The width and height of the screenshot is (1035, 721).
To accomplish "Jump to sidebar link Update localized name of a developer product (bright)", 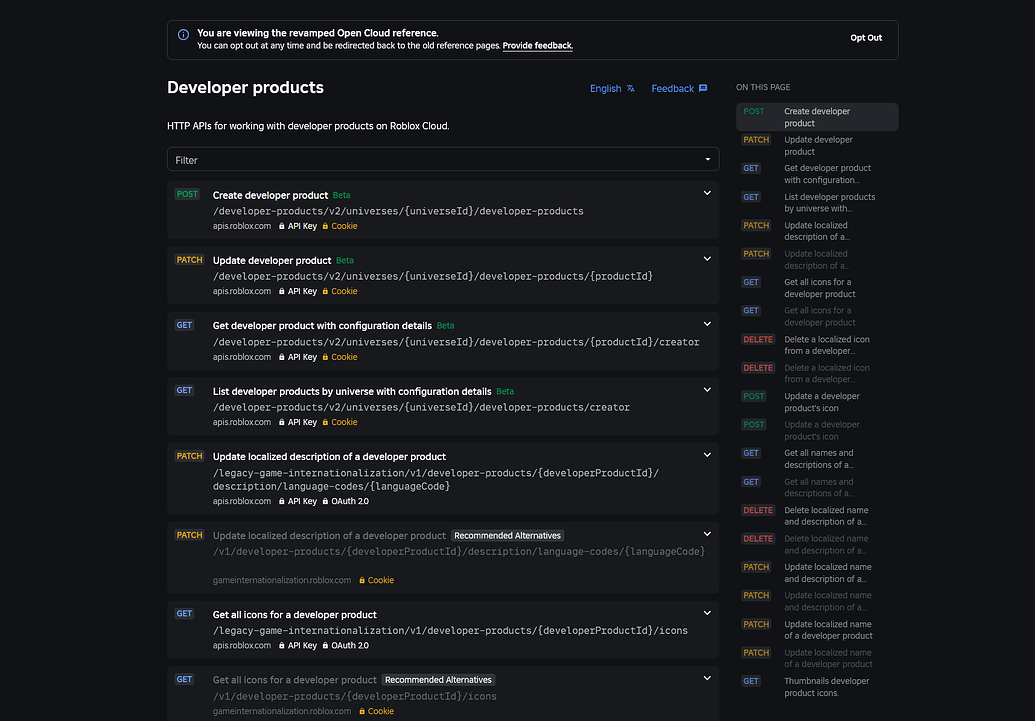I will [828, 630].
